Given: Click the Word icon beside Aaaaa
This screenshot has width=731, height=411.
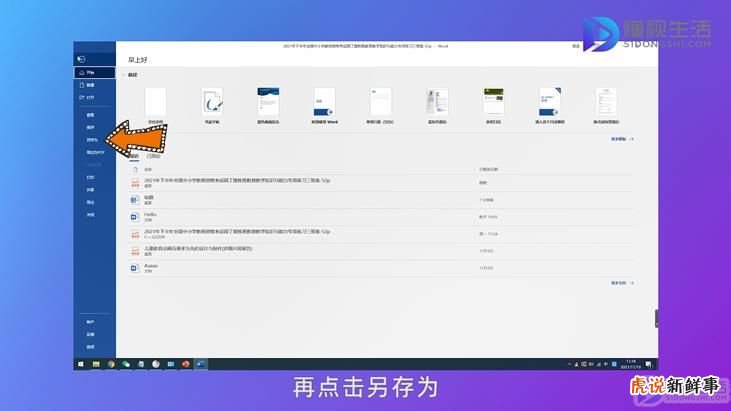Looking at the screenshot, I should click(135, 268).
